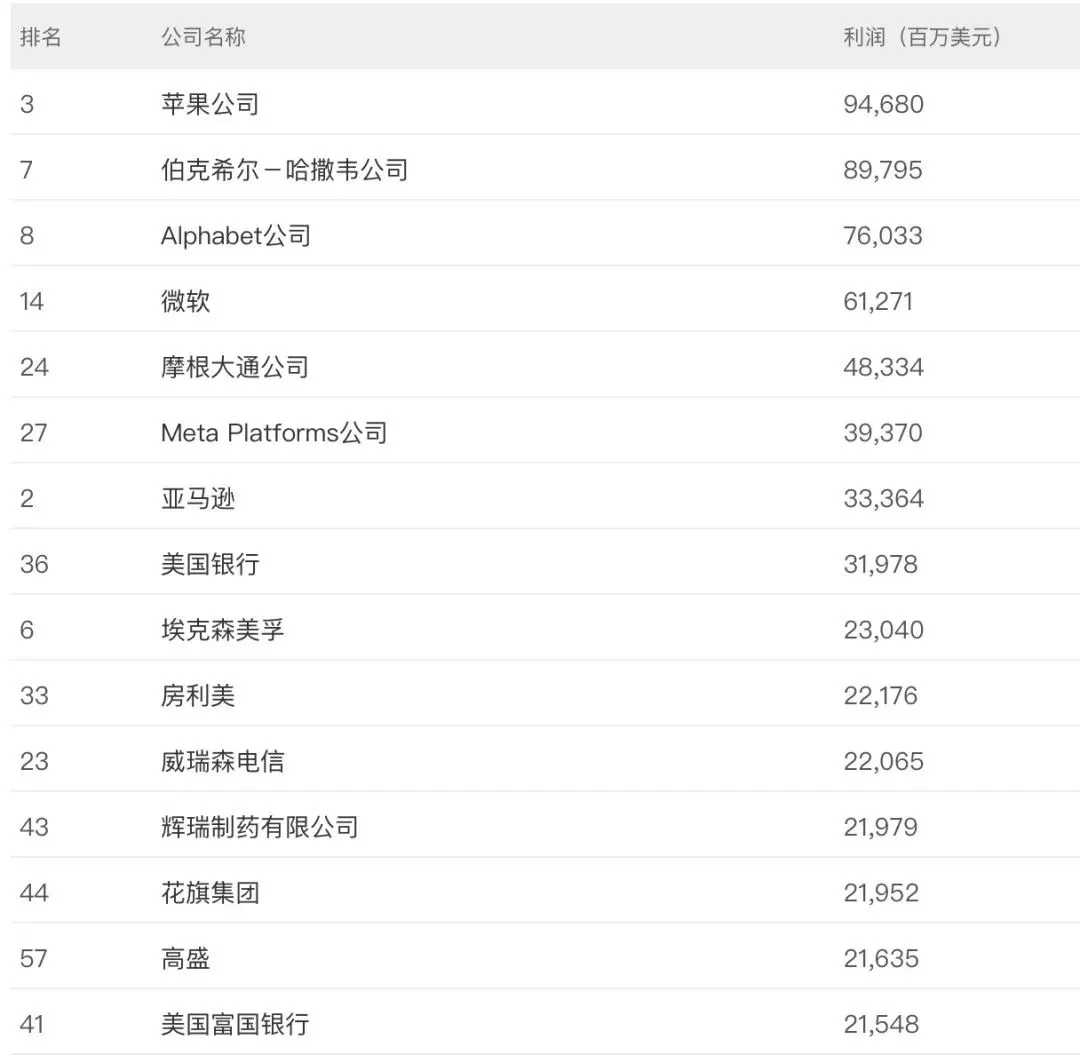The width and height of the screenshot is (1080, 1055).
Task: Click the 辉瑞制药有限公司 company name
Action: tap(259, 827)
